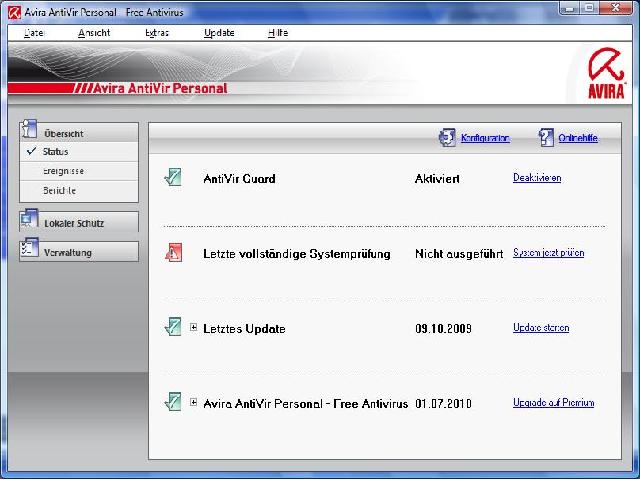Click the Verwaltung checklist icon
The height and width of the screenshot is (480, 640).
29,248
